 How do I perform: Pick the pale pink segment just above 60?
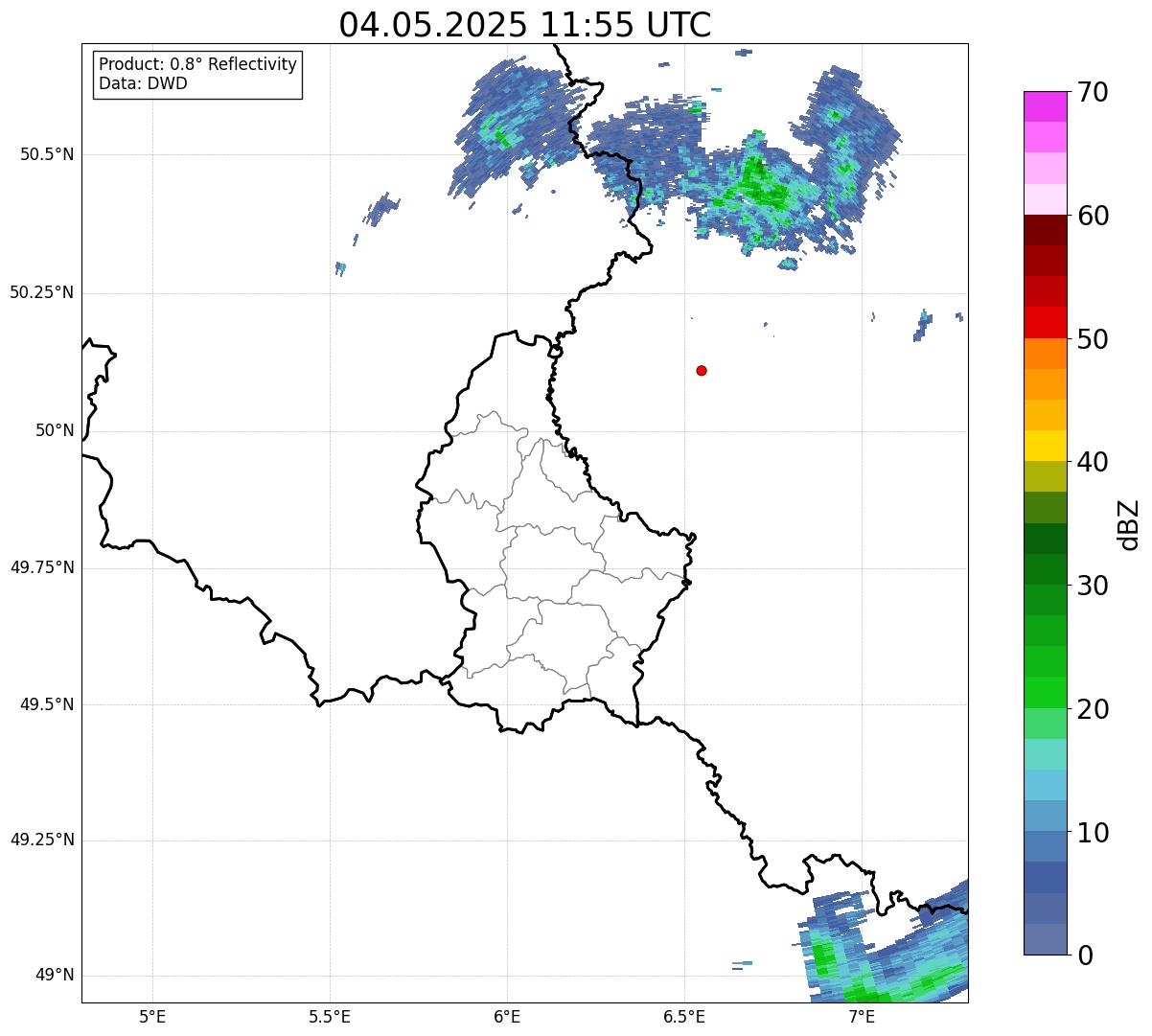point(1045,199)
